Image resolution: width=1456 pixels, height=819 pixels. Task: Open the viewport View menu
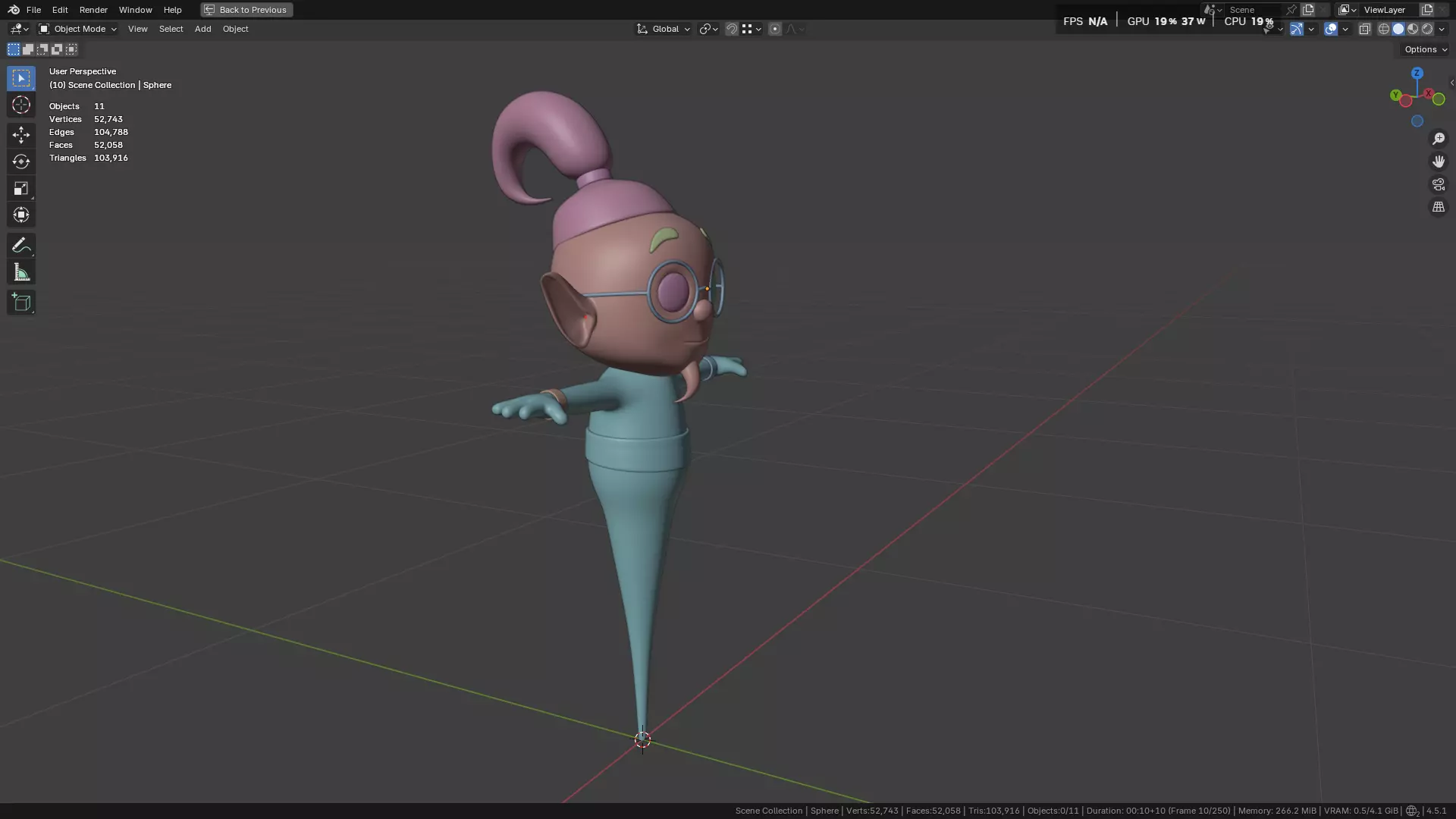[137, 29]
